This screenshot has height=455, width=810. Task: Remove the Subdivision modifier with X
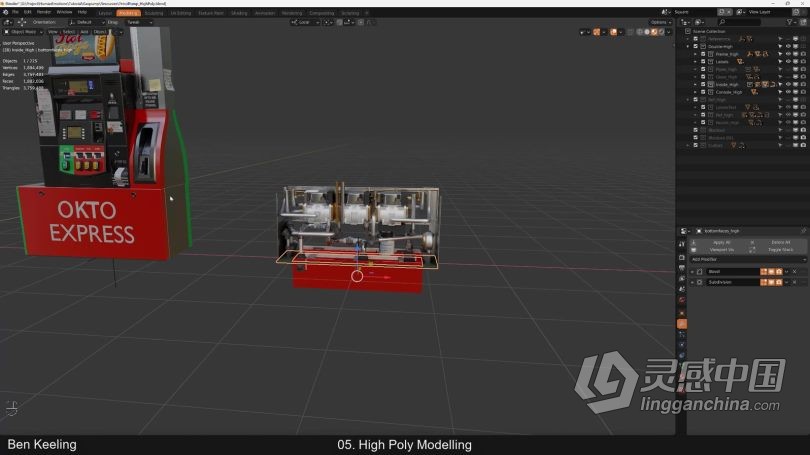[x=795, y=283]
